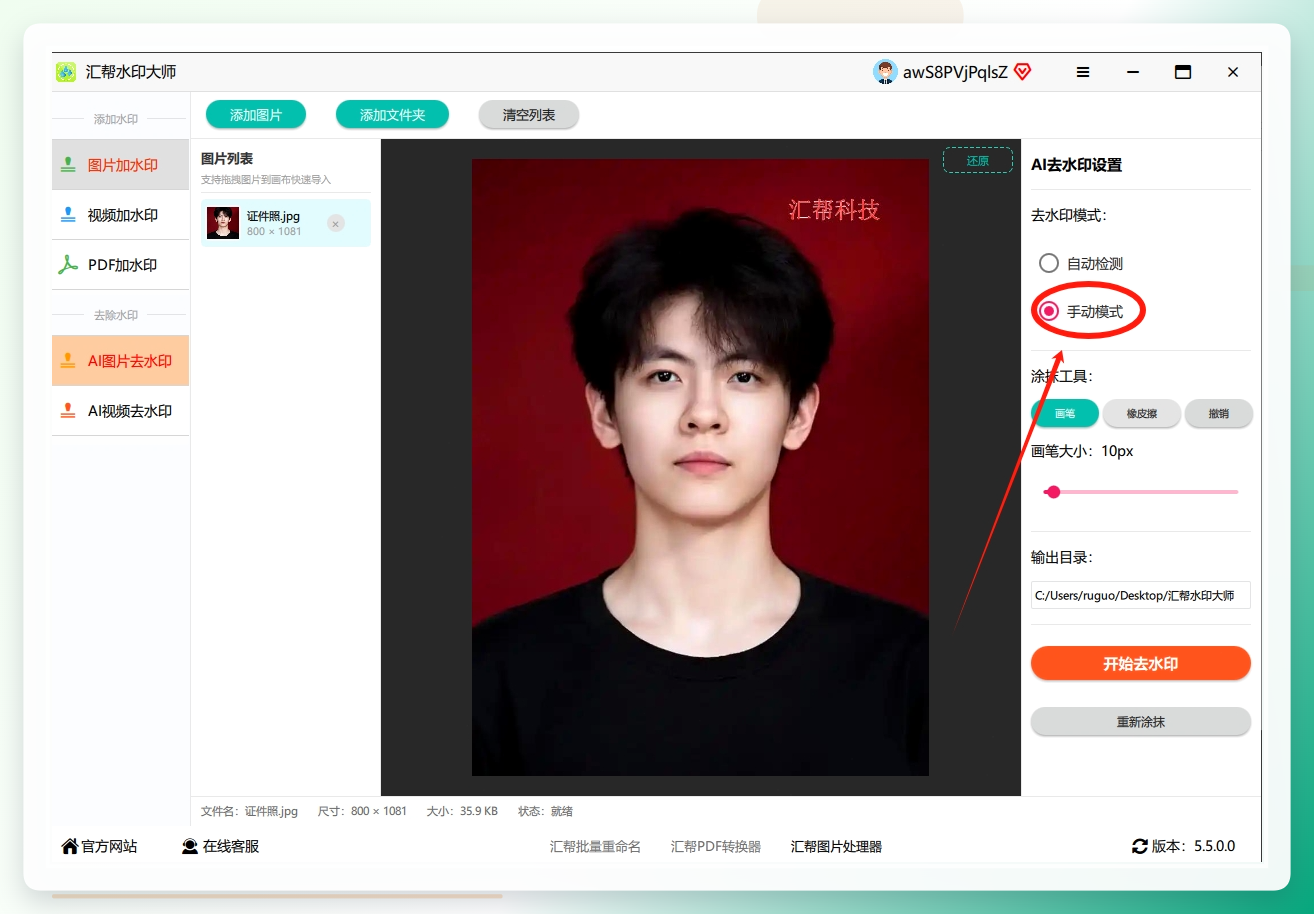Screen dimensions: 1314x914
Task: Click the 清空列表 button
Action: (529, 115)
